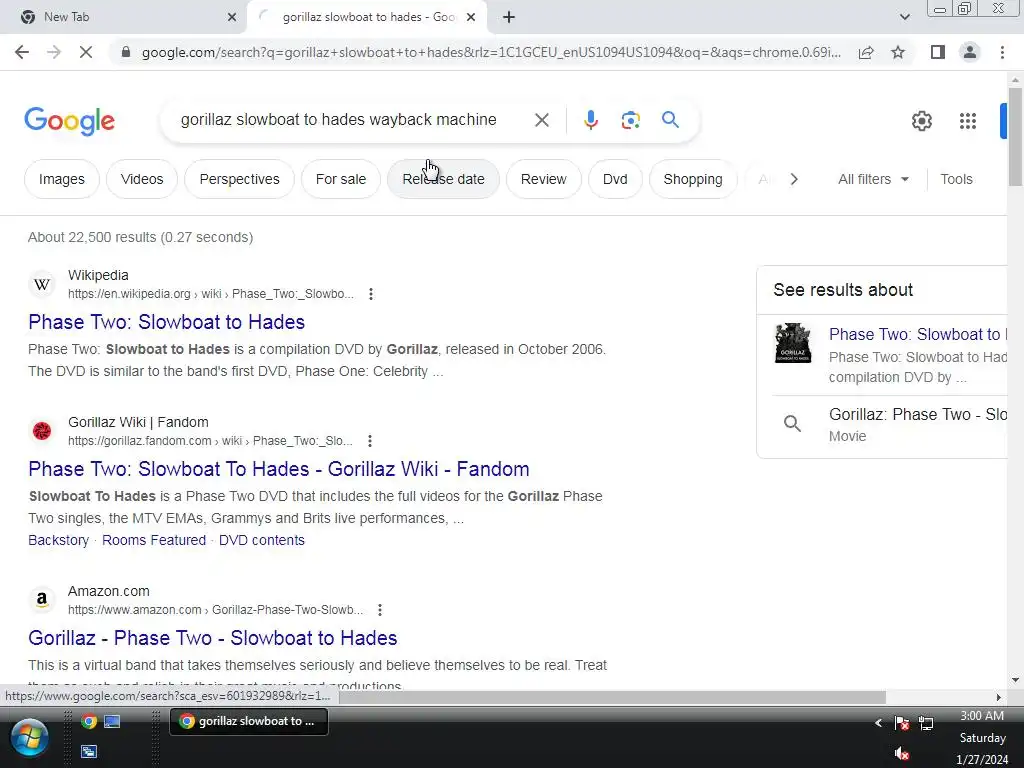Search by image with Google Lens icon
The width and height of the screenshot is (1024, 768).
(x=630, y=120)
